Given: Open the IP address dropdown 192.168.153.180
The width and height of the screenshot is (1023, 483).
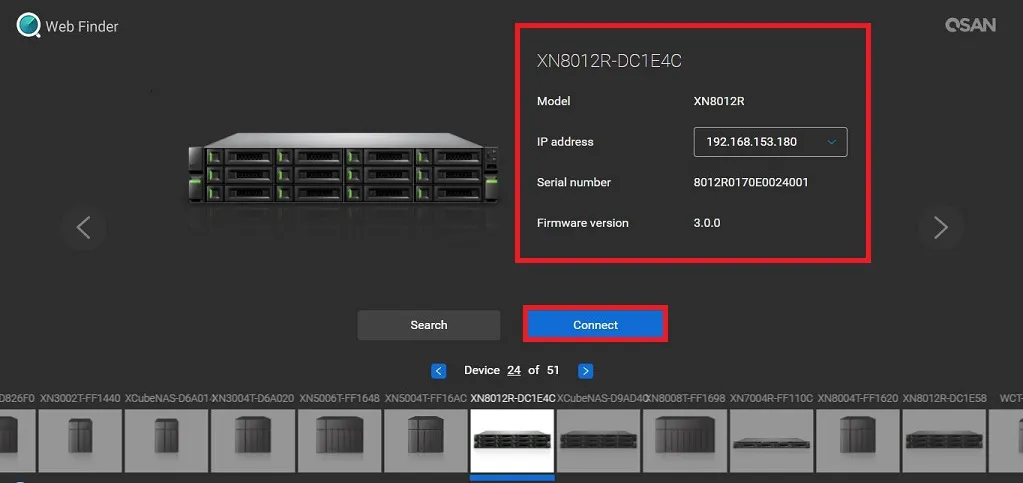Looking at the screenshot, I should (x=771, y=142).
